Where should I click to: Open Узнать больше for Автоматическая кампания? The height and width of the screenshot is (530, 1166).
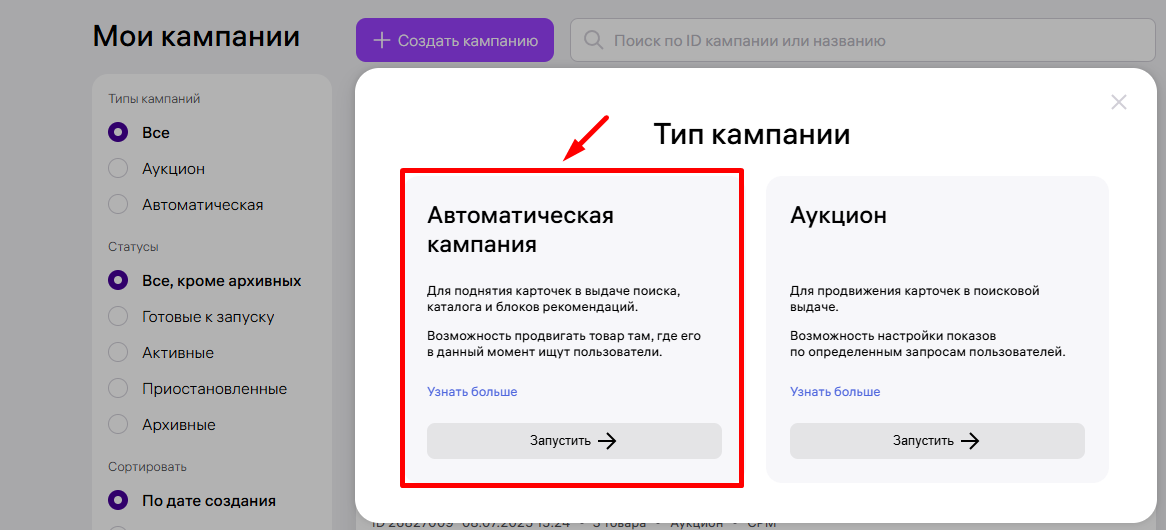(471, 392)
